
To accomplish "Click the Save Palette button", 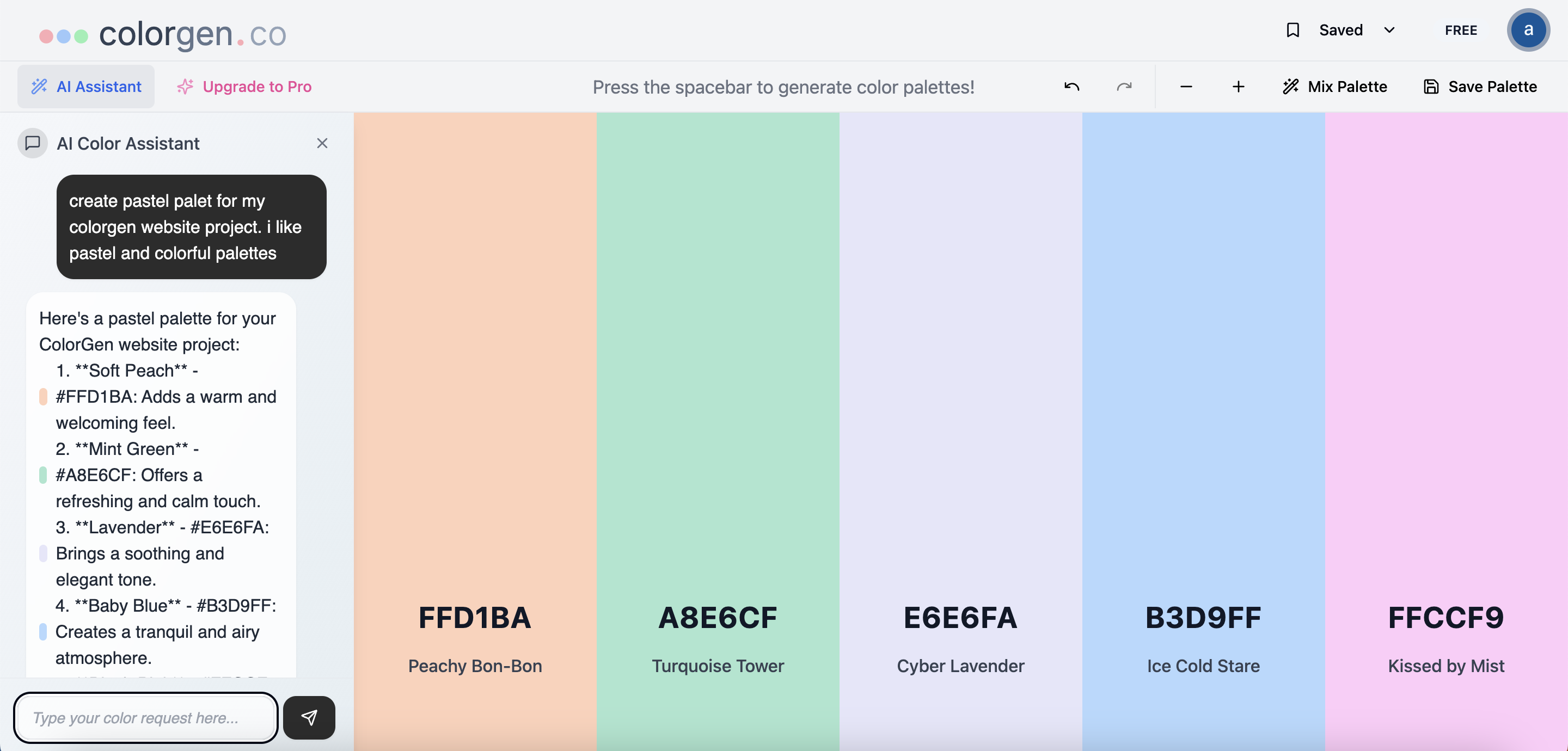I will click(1480, 87).
